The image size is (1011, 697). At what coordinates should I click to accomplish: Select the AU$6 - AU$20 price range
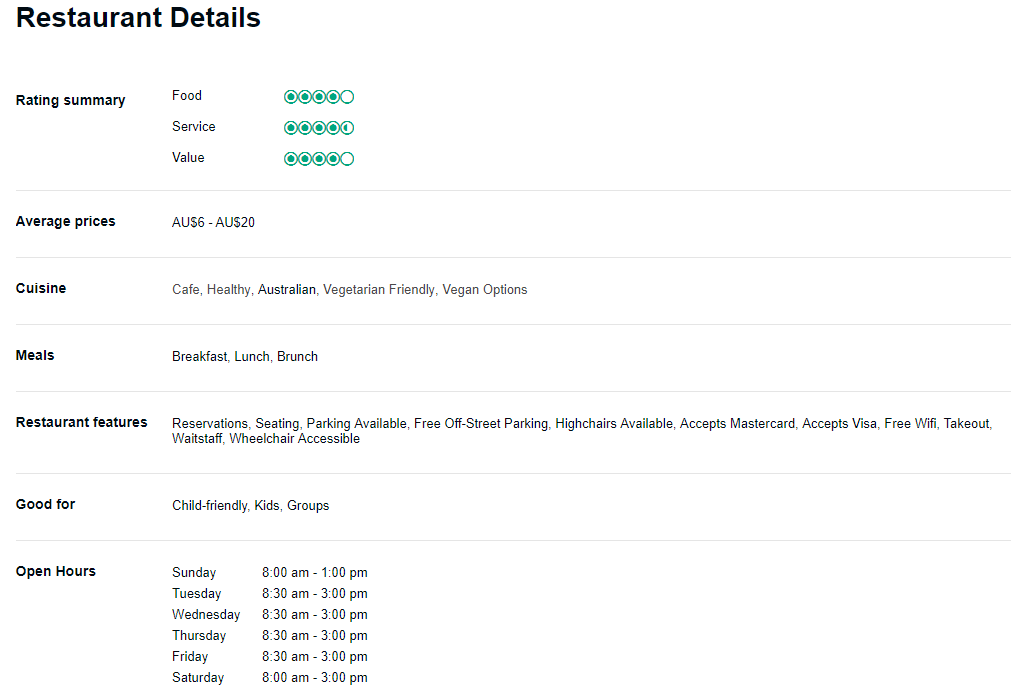[x=213, y=222]
